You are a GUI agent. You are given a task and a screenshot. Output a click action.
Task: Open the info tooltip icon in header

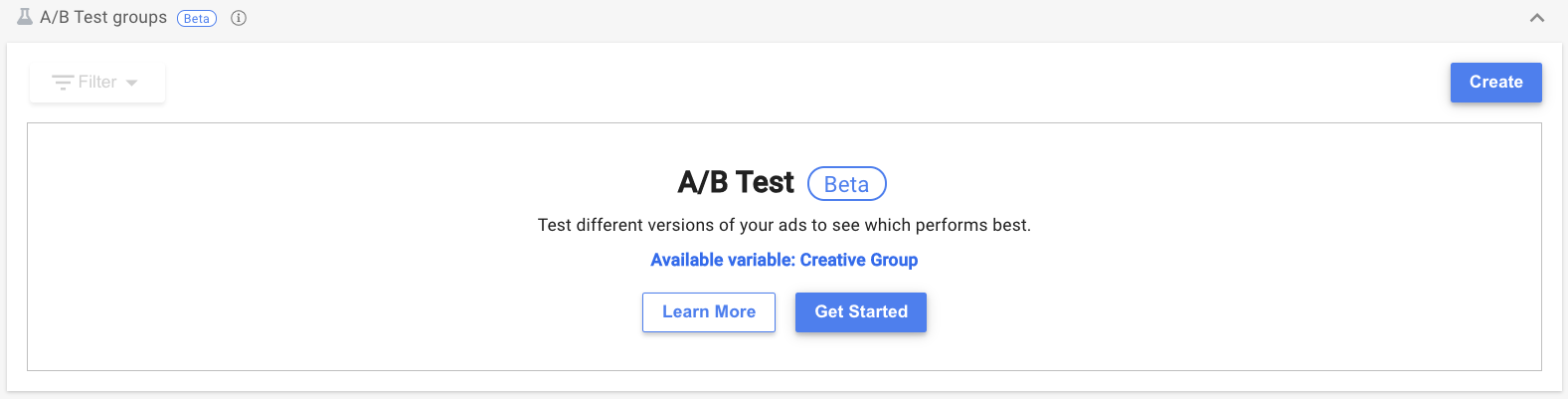239,18
